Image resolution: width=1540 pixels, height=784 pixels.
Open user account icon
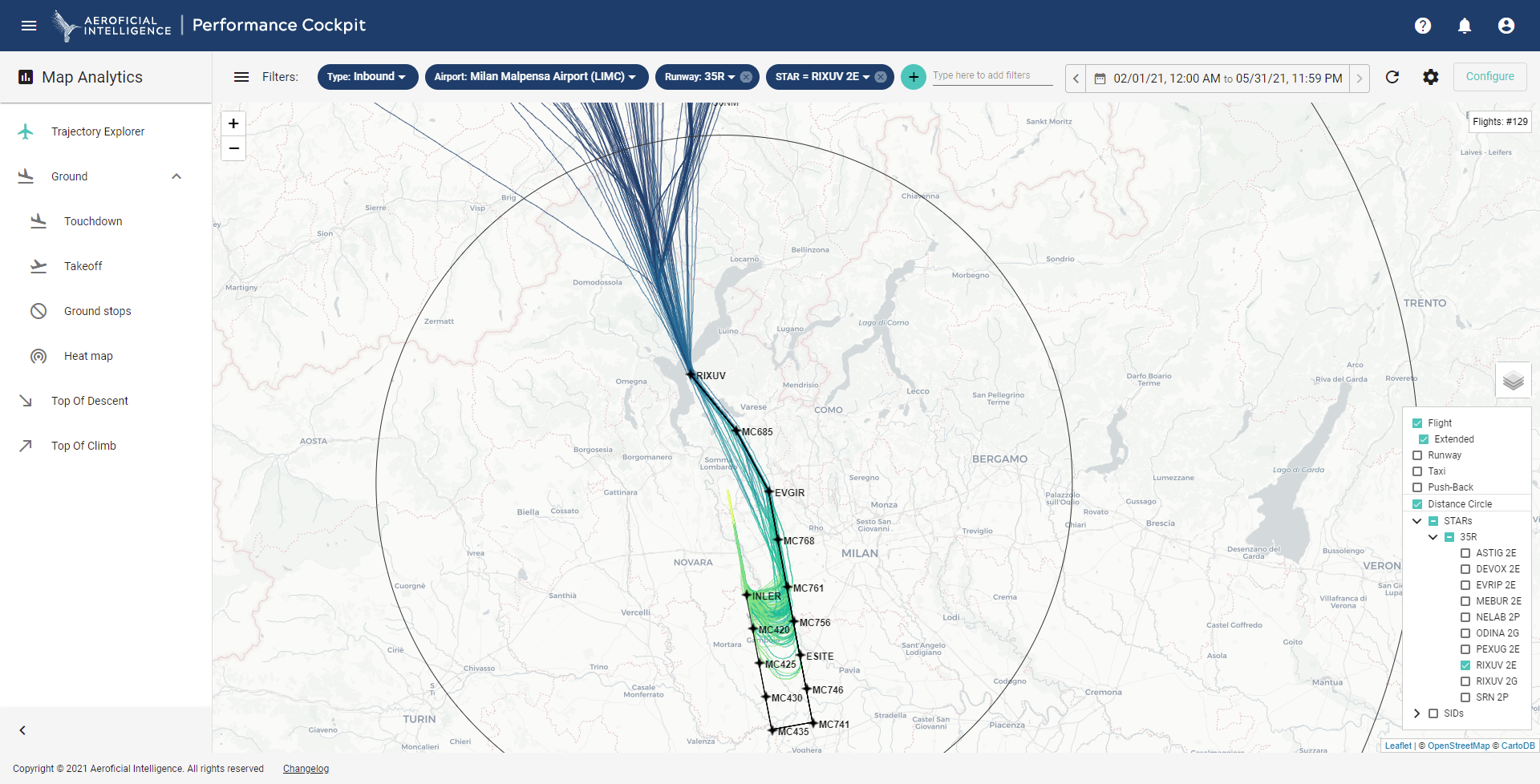[x=1506, y=26]
